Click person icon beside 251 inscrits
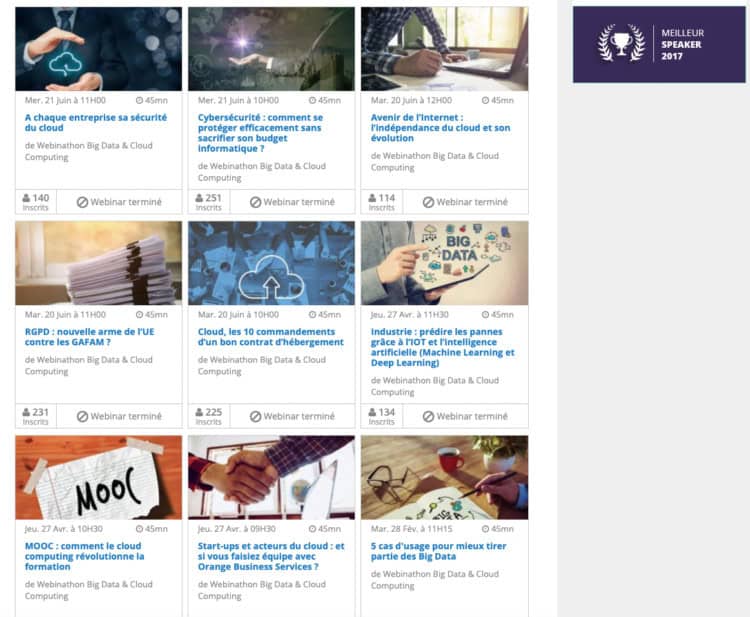This screenshot has height=617, width=750. (199, 198)
